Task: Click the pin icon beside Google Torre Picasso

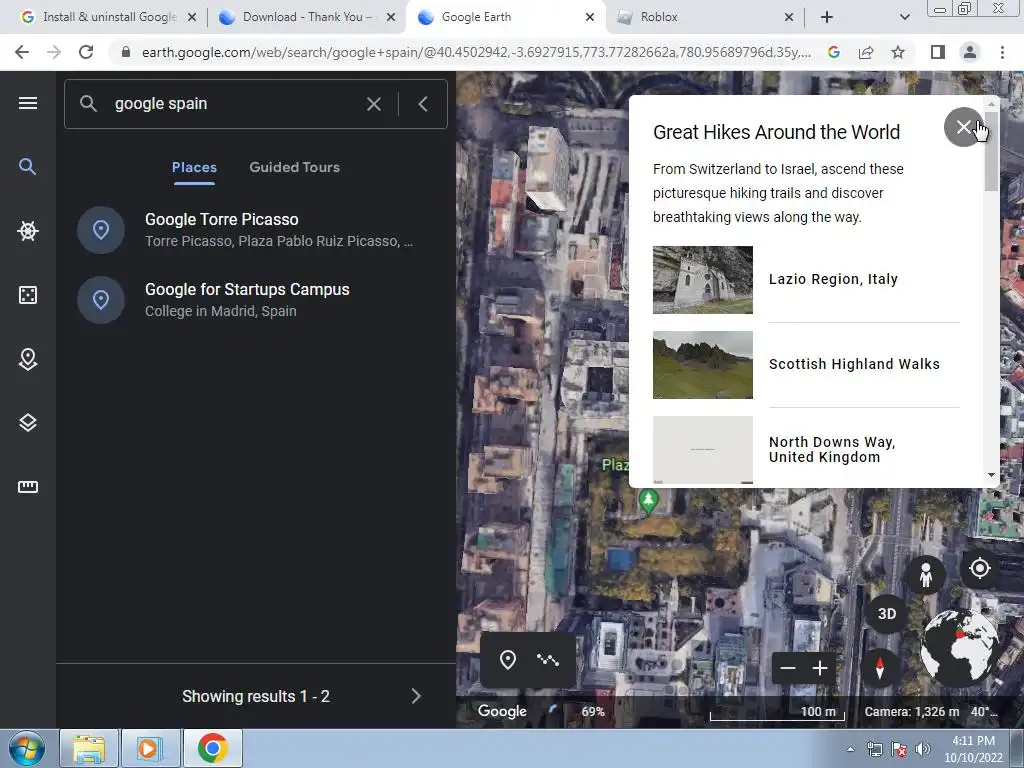Action: (101, 230)
